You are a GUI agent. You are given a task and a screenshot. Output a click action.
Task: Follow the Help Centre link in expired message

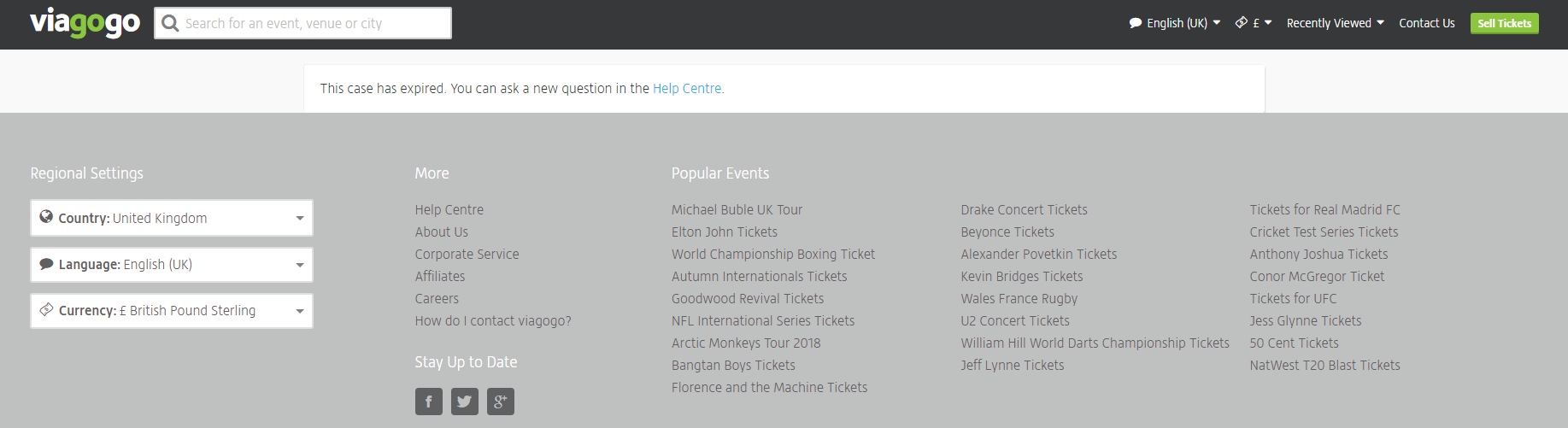click(687, 88)
